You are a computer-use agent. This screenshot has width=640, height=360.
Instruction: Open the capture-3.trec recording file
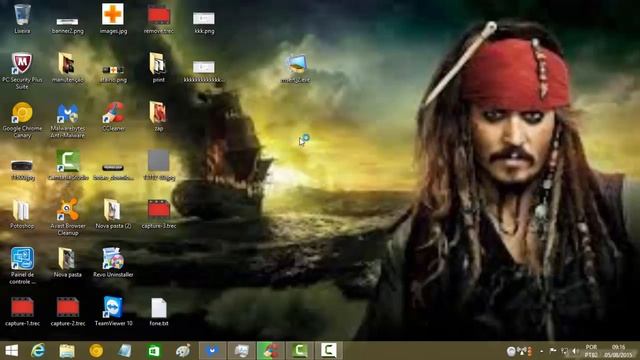pos(159,214)
